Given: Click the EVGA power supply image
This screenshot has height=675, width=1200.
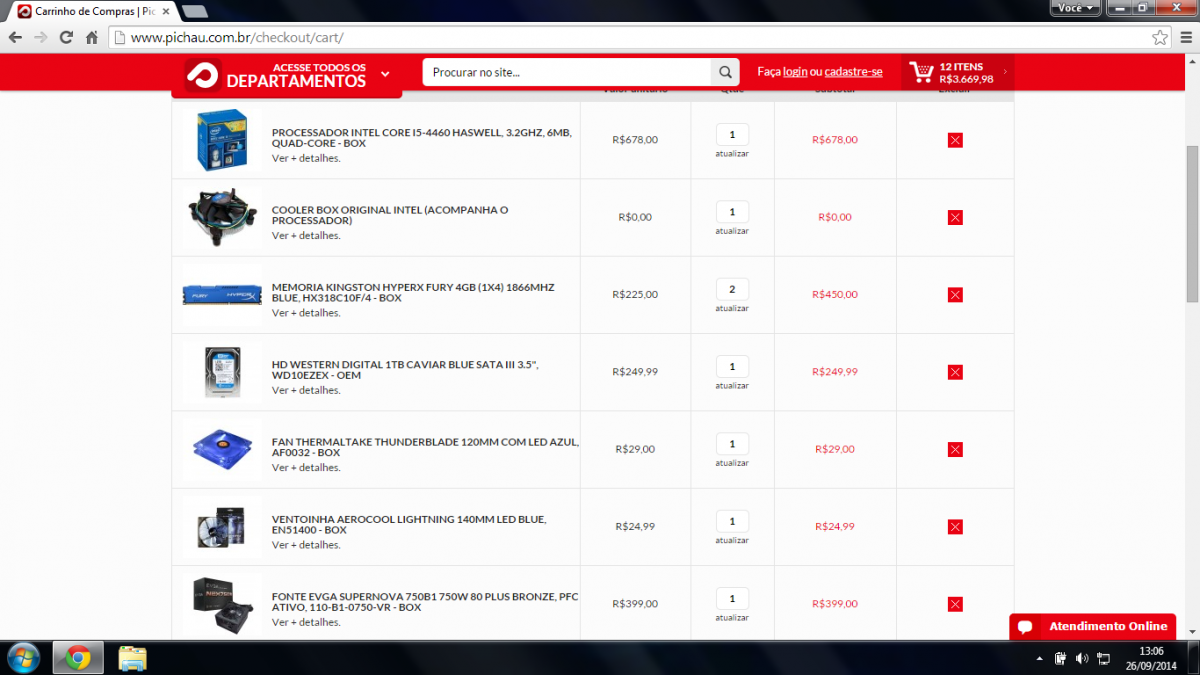Looking at the screenshot, I should (222, 604).
